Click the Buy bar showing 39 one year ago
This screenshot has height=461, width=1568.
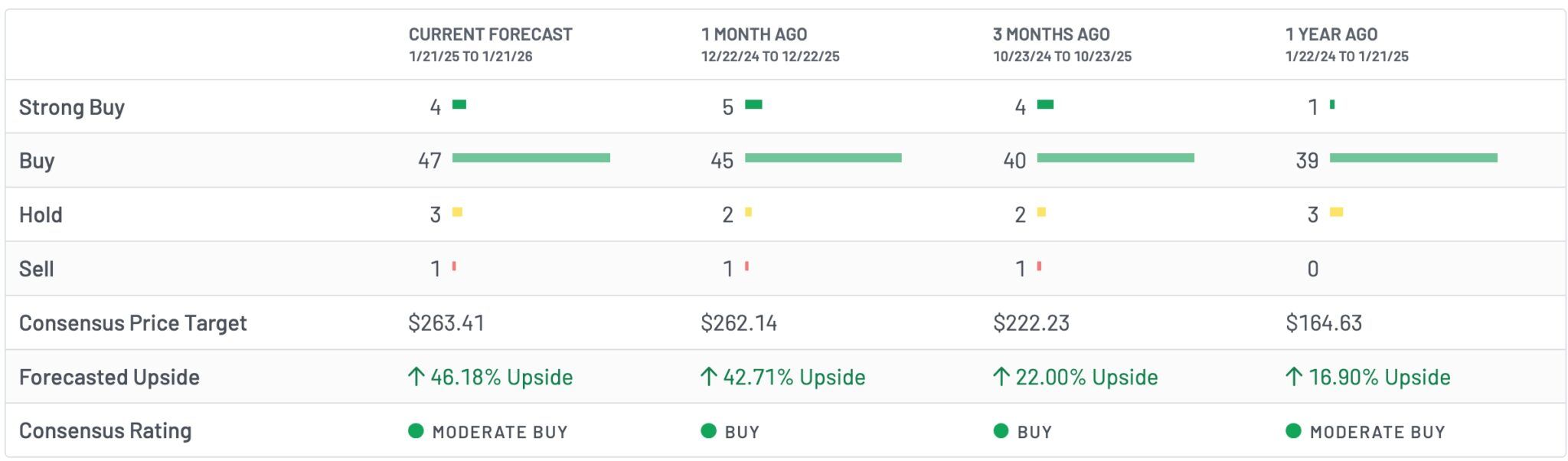[1413, 158]
